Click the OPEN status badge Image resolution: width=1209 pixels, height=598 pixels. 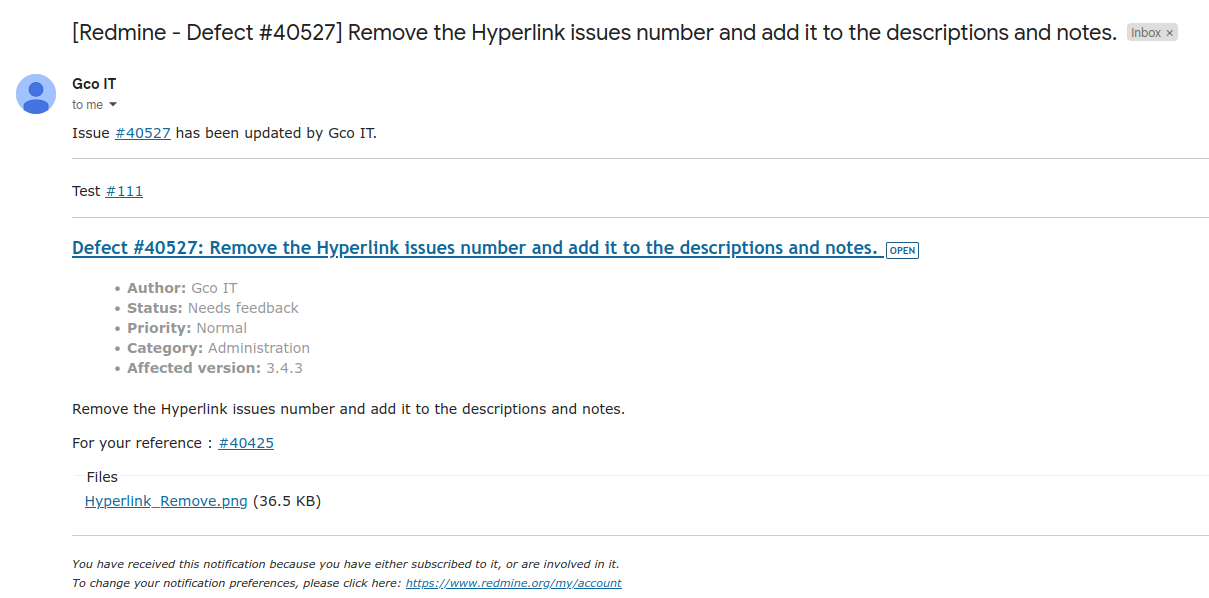tap(902, 250)
